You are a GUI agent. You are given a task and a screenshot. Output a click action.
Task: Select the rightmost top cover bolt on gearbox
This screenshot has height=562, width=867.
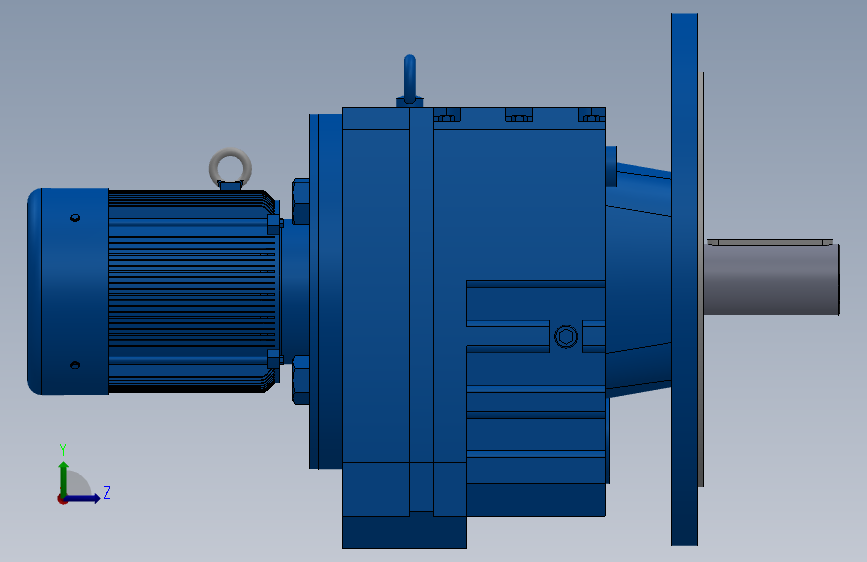pos(592,115)
